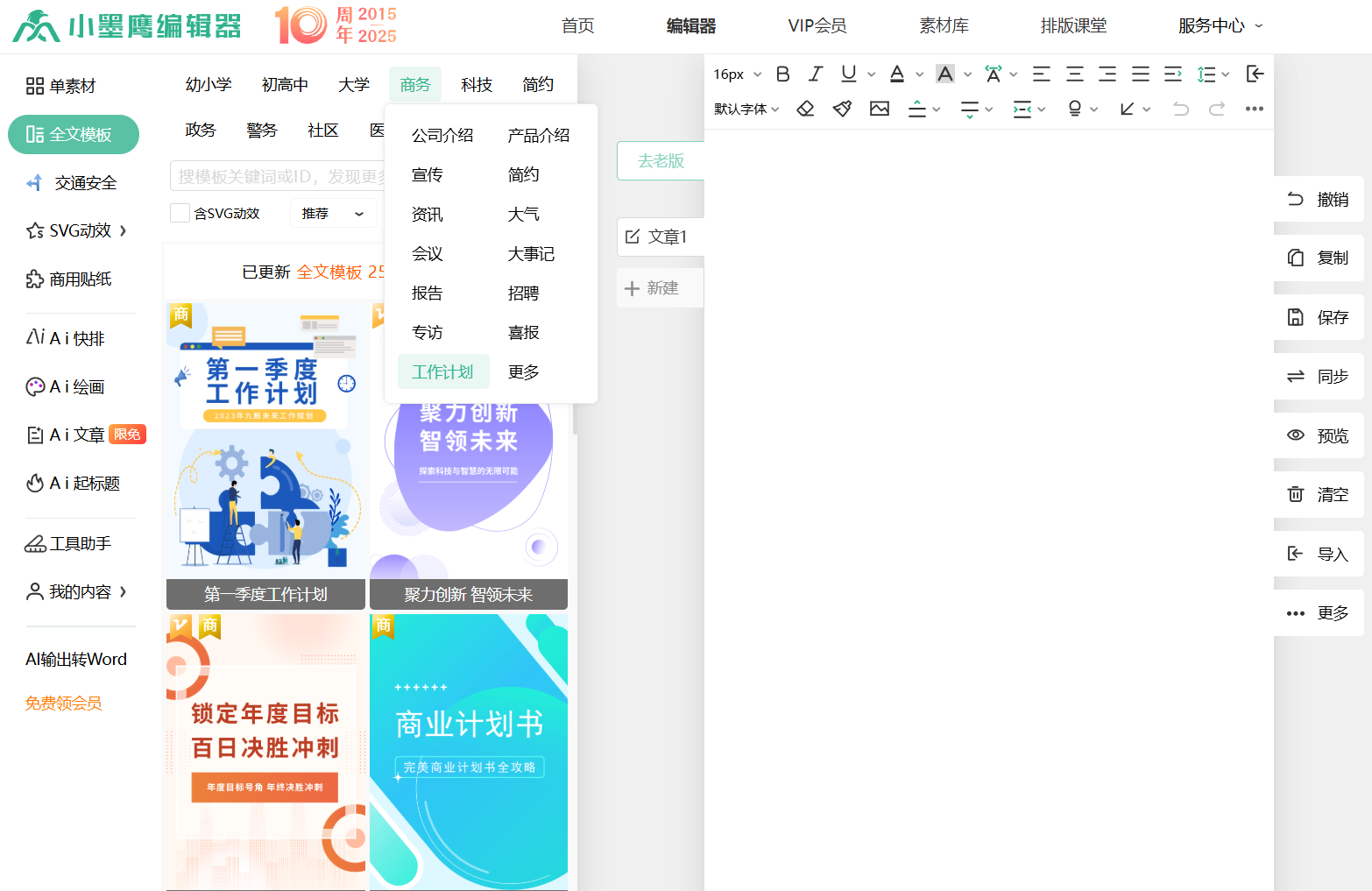Click the 去老版 button
The height and width of the screenshot is (891, 1372).
(661, 161)
